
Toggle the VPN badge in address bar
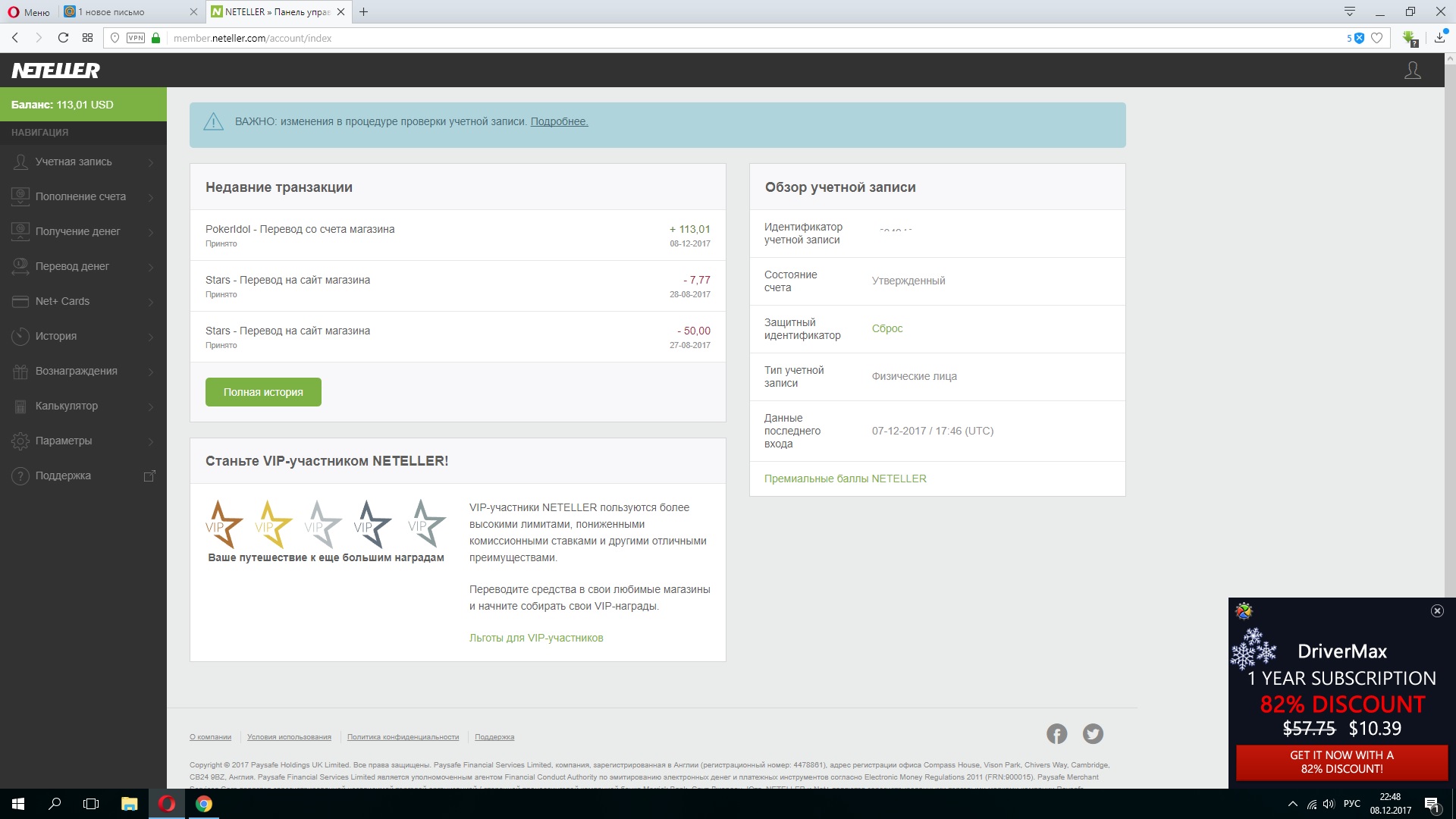[x=136, y=38]
